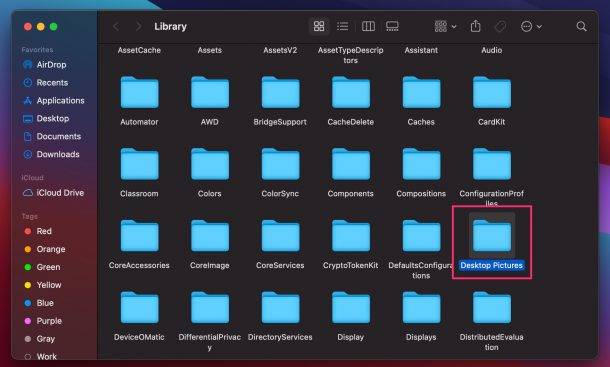610x367 pixels.
Task: Select the DirectoryServices folder
Action: (x=280, y=307)
